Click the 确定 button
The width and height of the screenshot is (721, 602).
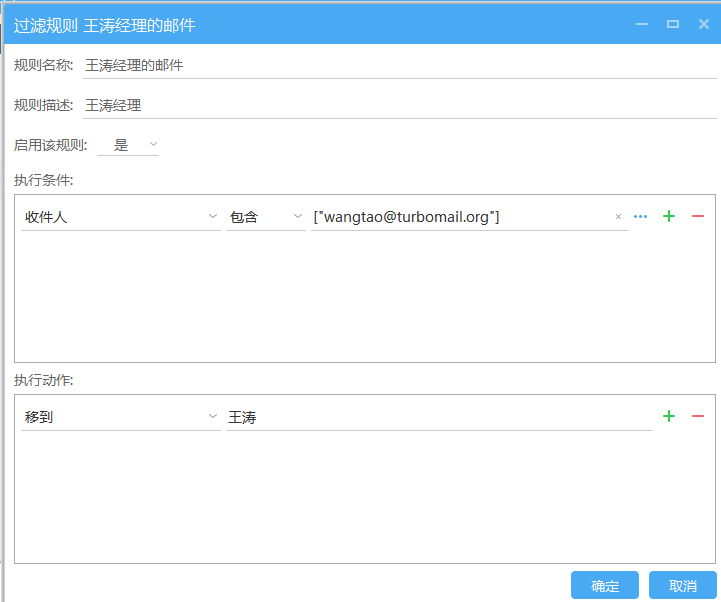604,585
